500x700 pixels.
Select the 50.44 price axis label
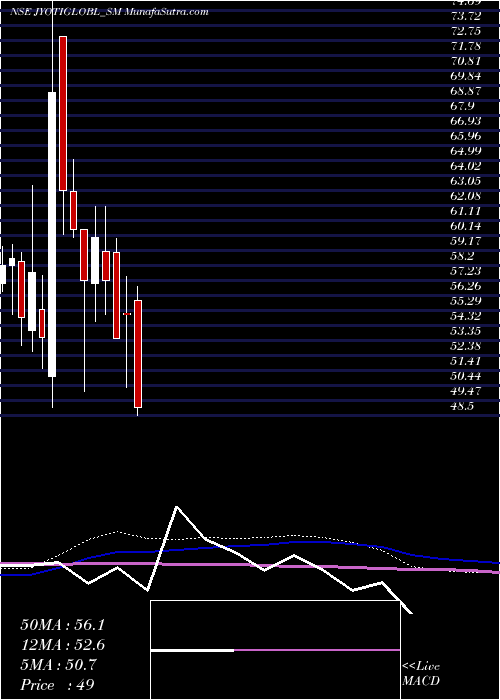point(466,376)
